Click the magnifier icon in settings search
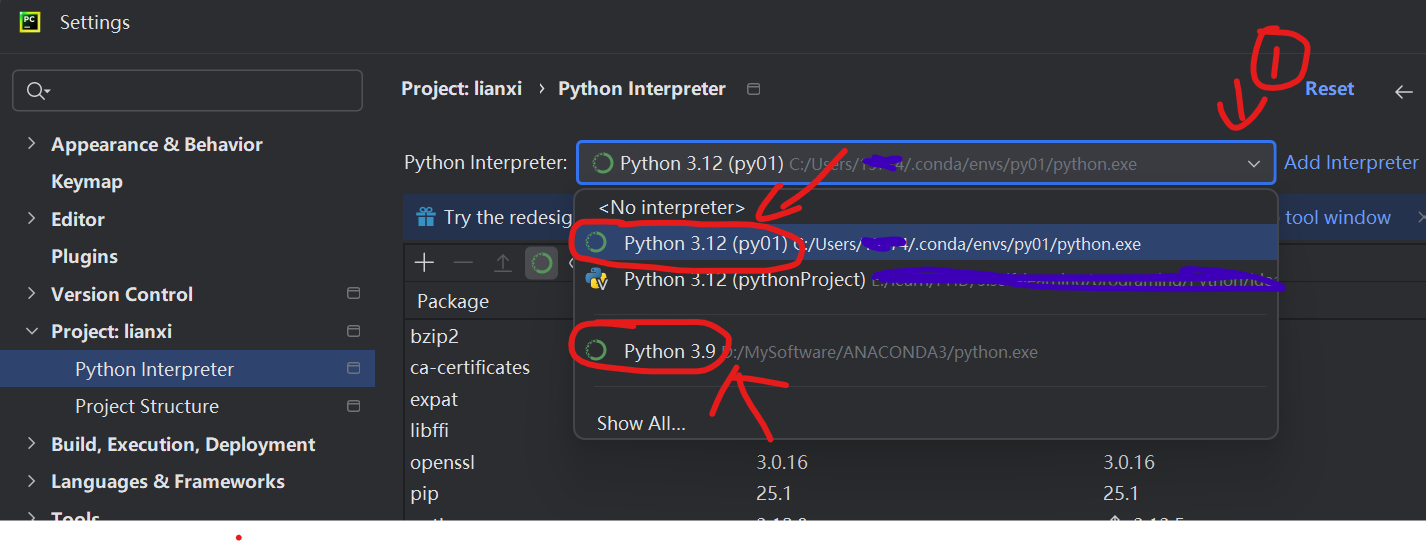Screen dimensions: 1426x541 tap(36, 91)
